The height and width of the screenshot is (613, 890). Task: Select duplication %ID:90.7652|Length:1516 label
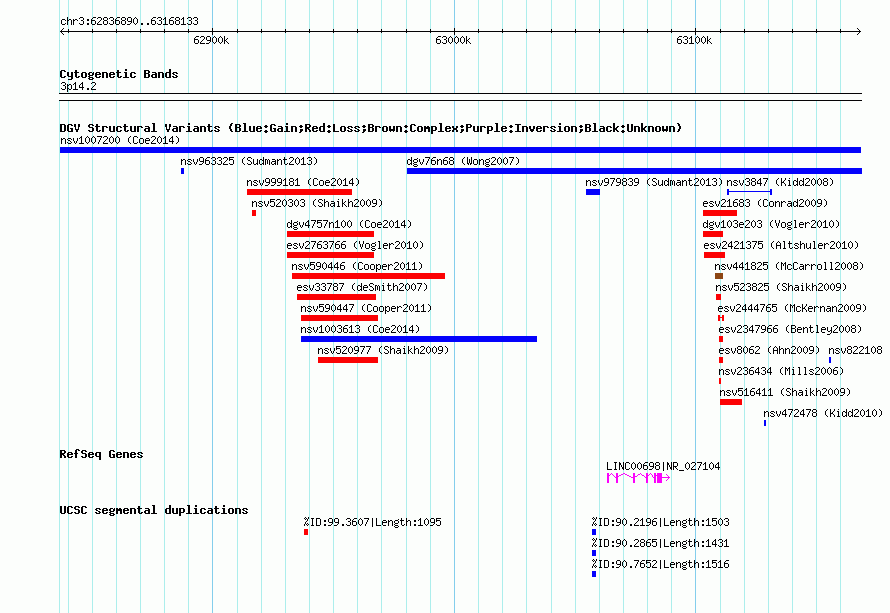click(x=661, y=564)
